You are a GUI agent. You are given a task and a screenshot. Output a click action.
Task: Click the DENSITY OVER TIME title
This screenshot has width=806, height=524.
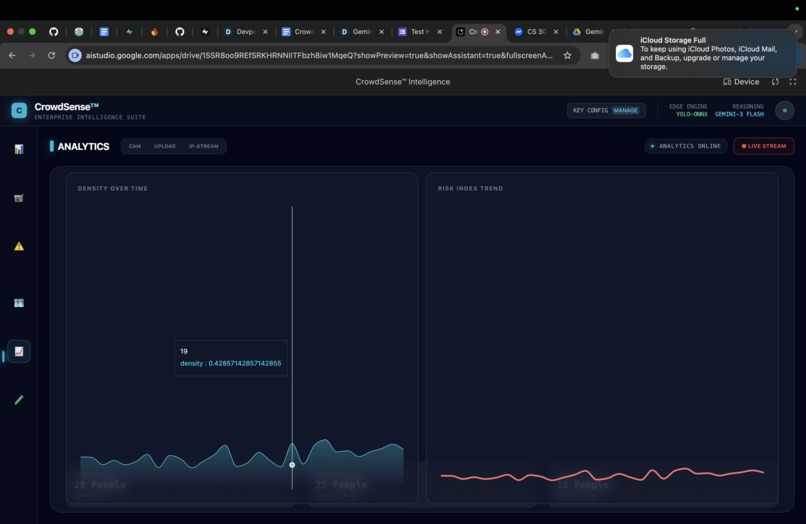[113, 189]
